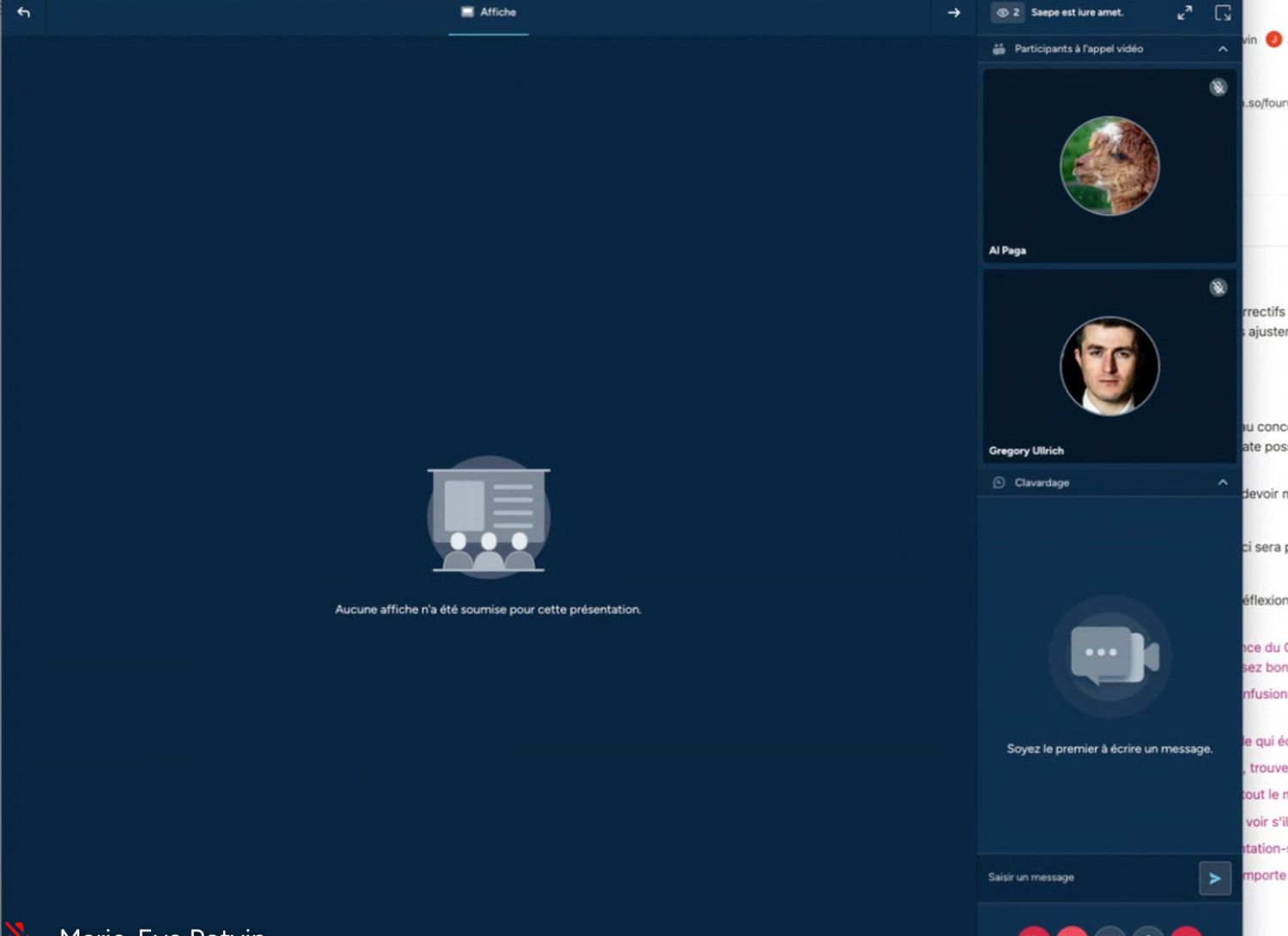Expand panel with diagonal arrows icon
Image resolution: width=1288 pixels, height=936 pixels.
(x=1184, y=13)
